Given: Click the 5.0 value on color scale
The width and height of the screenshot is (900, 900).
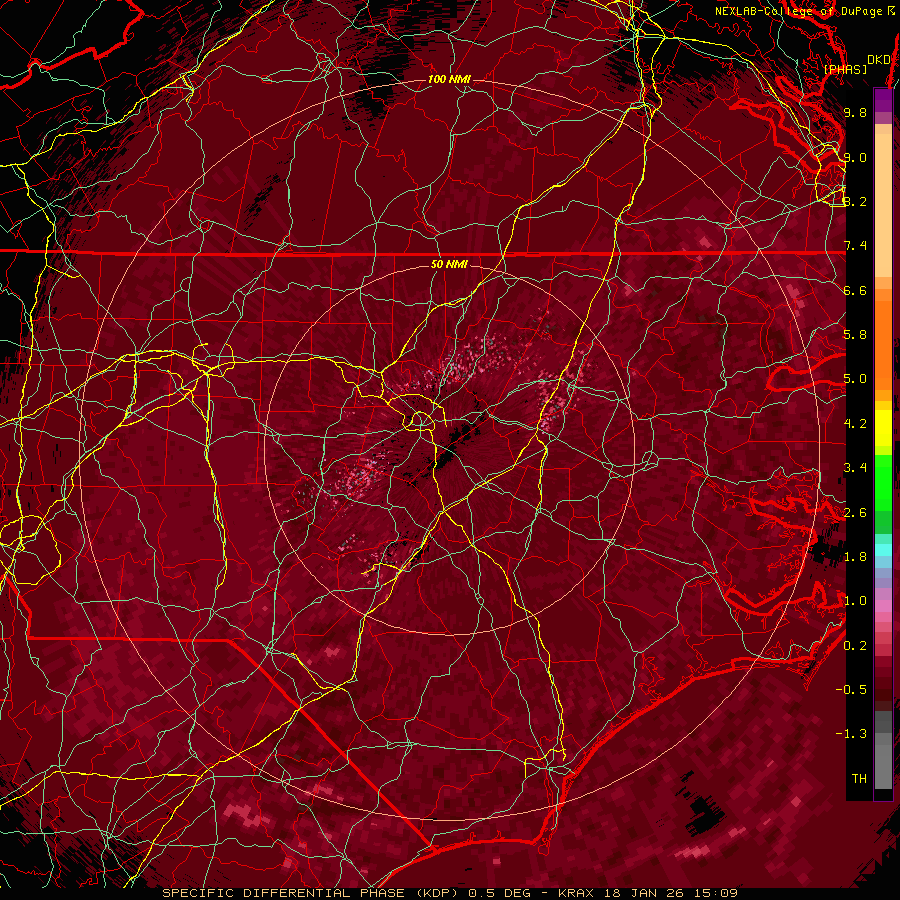Looking at the screenshot, I should 855,379.
